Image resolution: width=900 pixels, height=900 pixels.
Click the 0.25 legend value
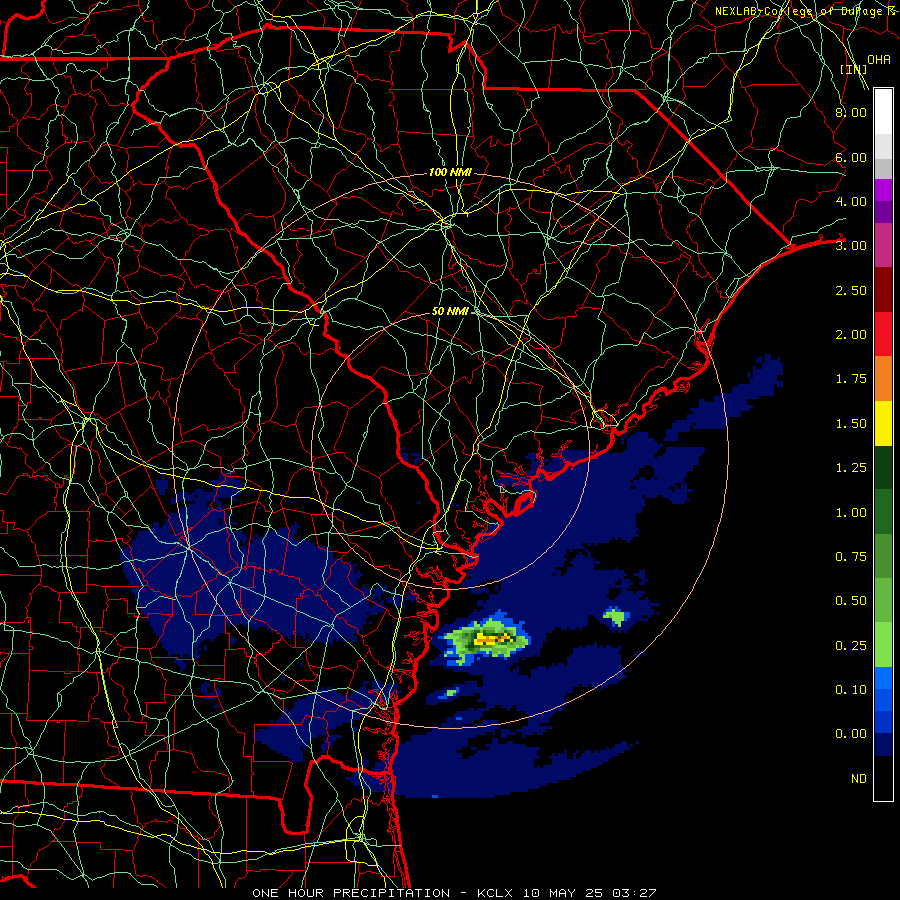tap(851, 646)
